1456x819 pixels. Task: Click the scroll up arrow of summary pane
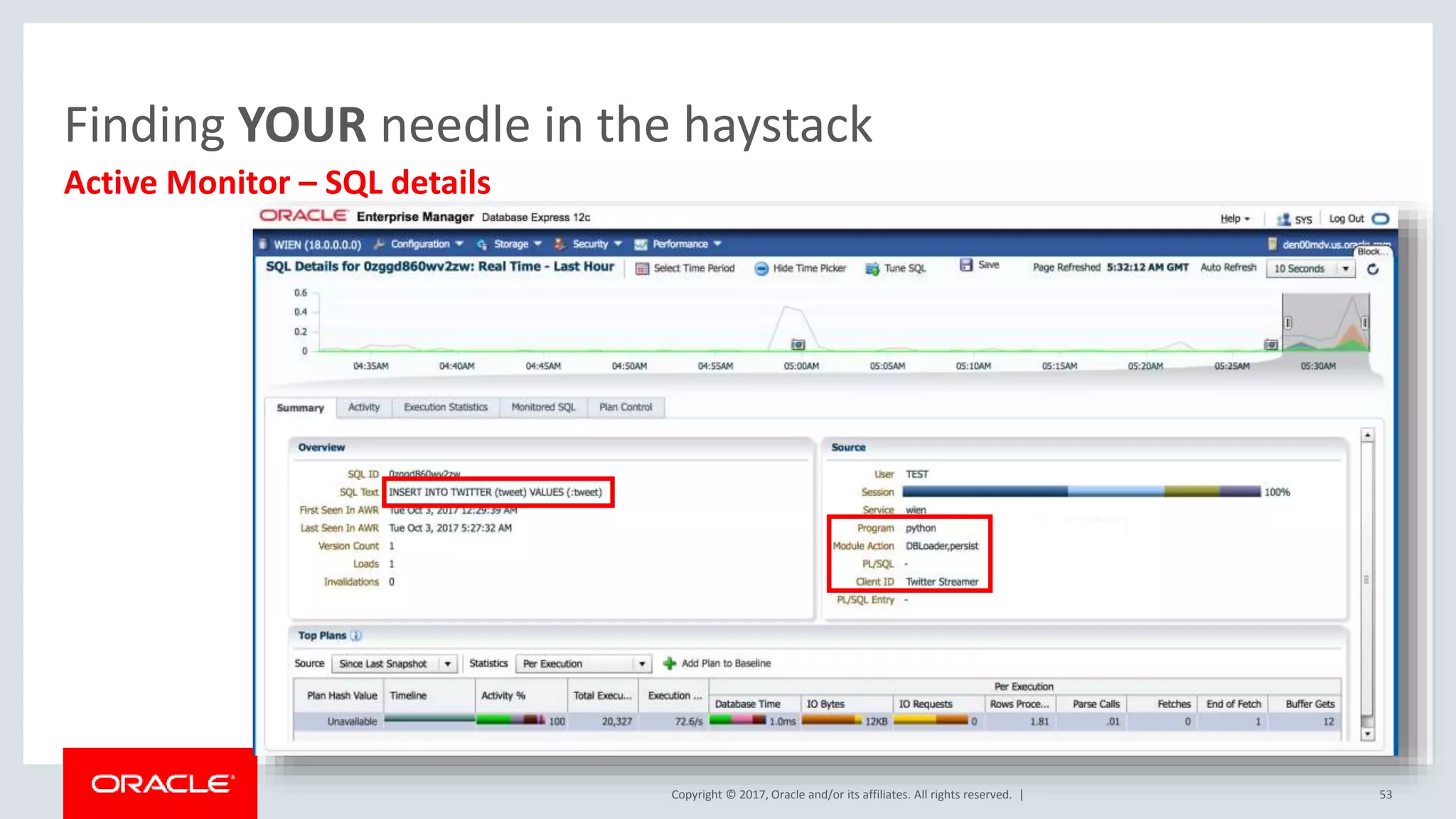pos(1368,435)
